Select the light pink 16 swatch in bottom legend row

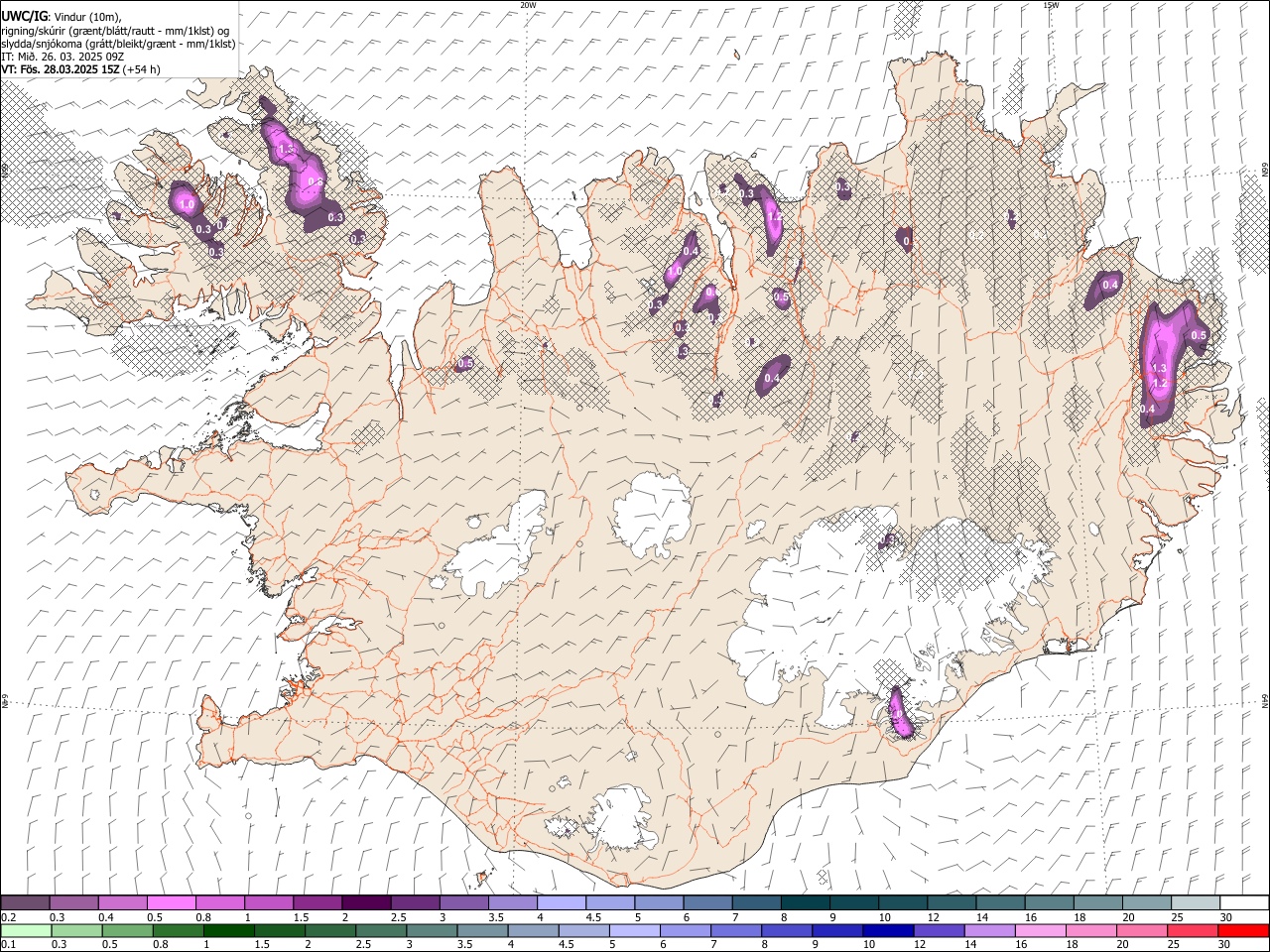(1041, 930)
